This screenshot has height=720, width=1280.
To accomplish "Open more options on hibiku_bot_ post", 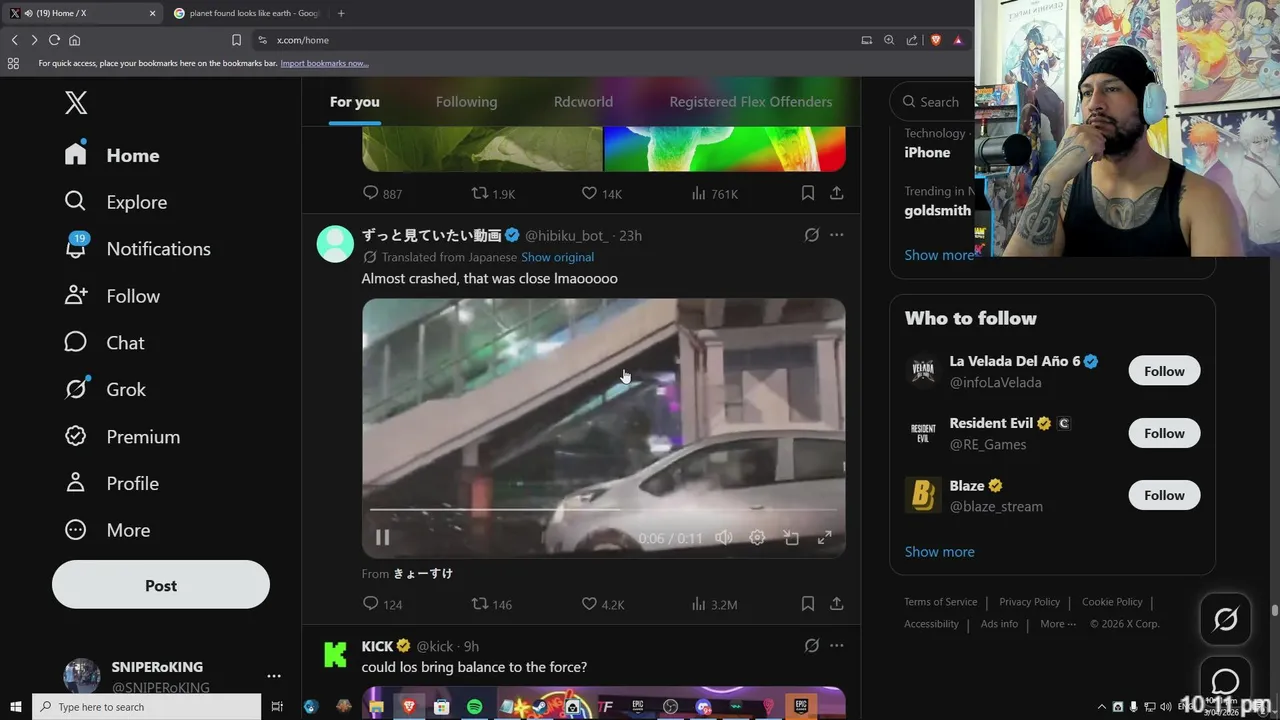I will click(837, 235).
